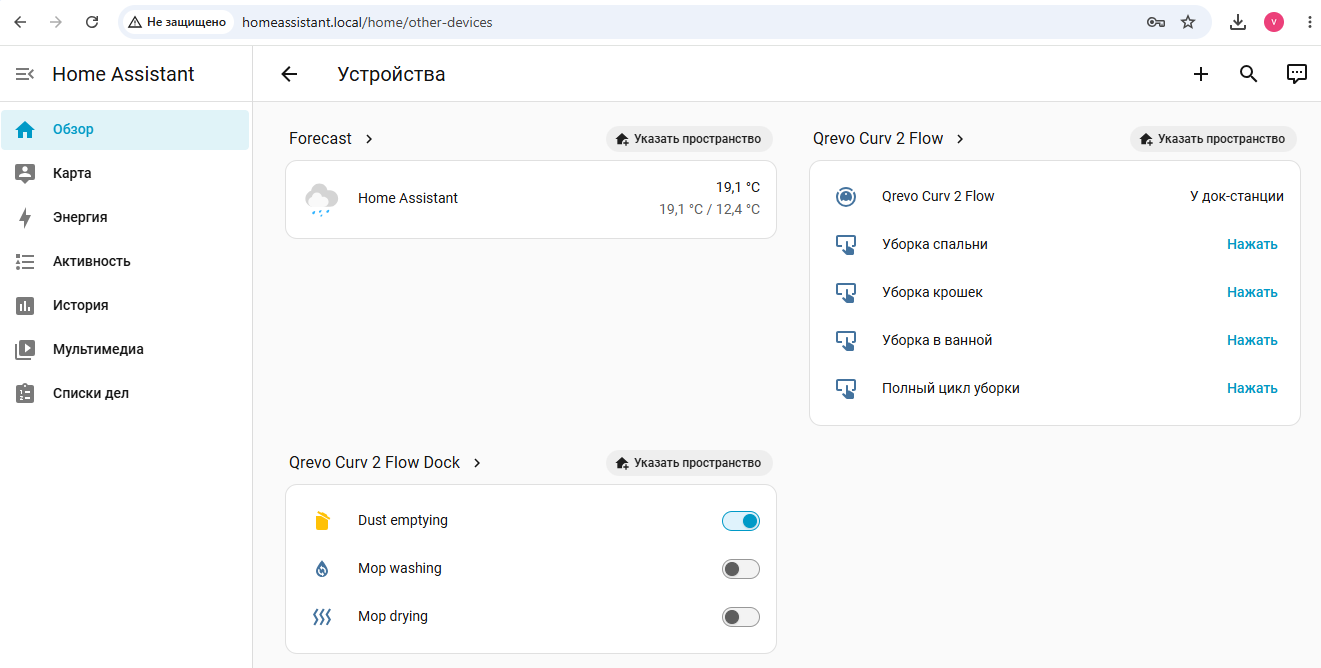Select Обзор in the sidebar
The width and height of the screenshot is (1321, 668).
click(125, 129)
